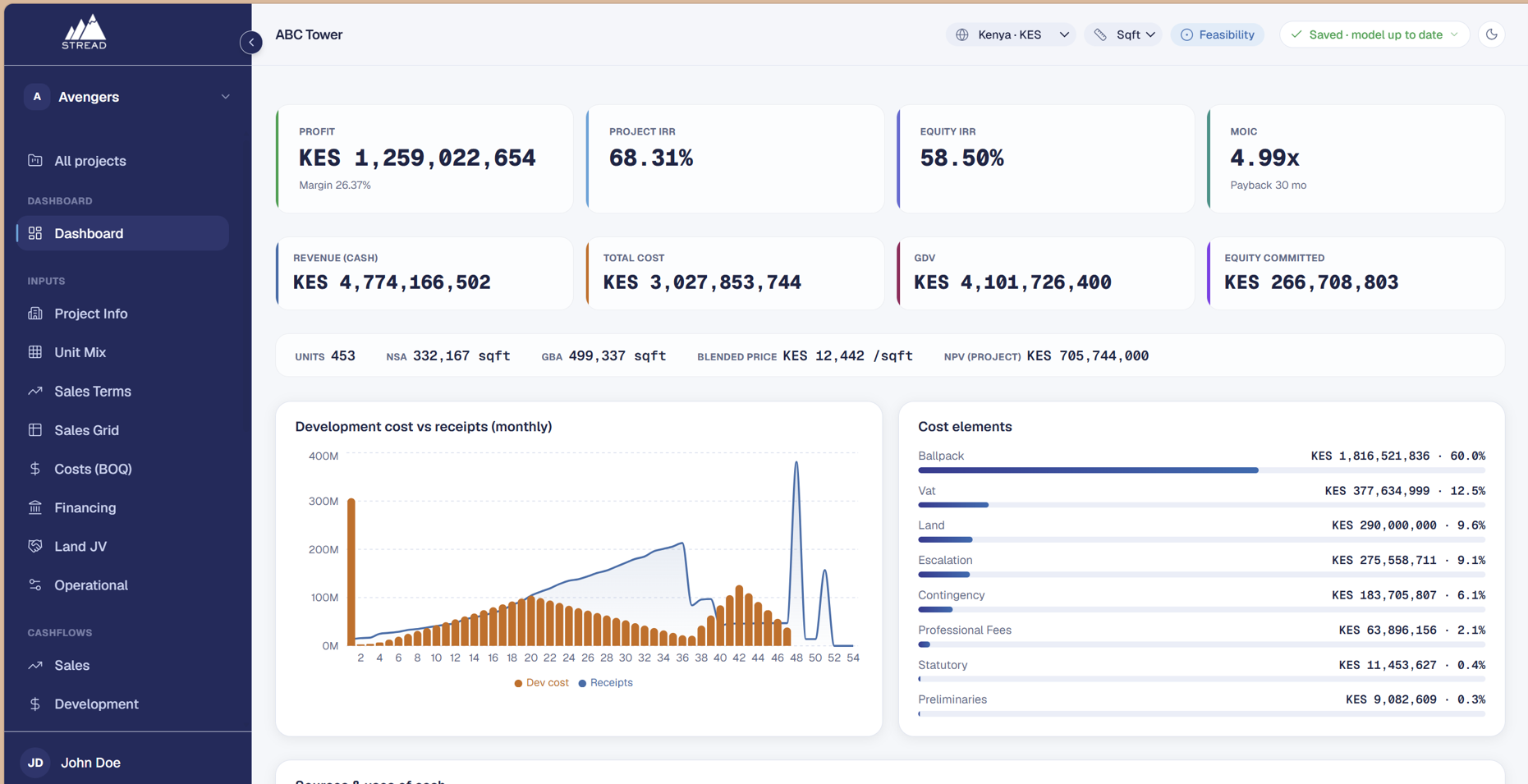Click the Feasibility button
This screenshot has height=784, width=1528.
pos(1218,34)
